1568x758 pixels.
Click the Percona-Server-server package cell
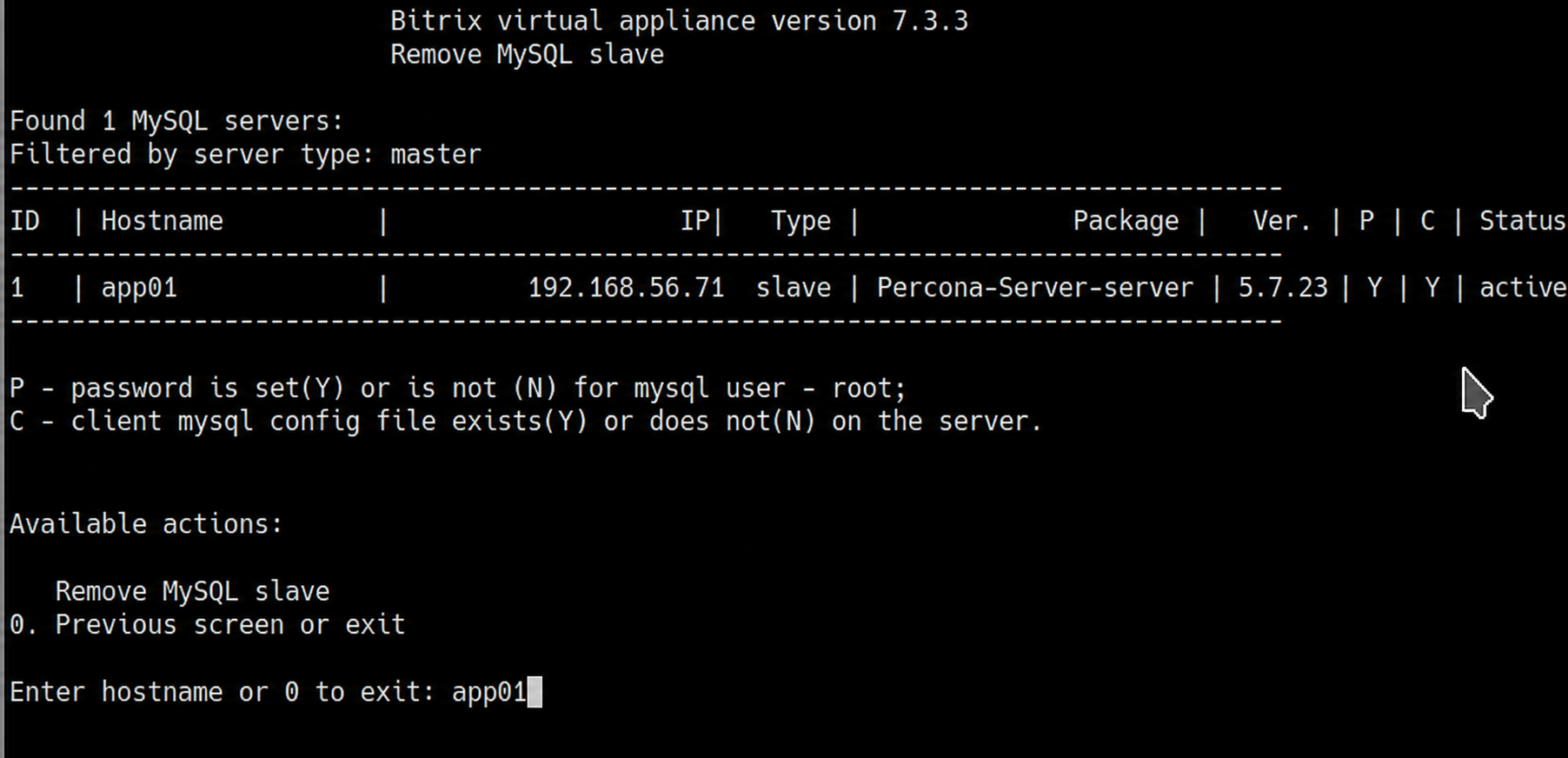tap(1034, 288)
